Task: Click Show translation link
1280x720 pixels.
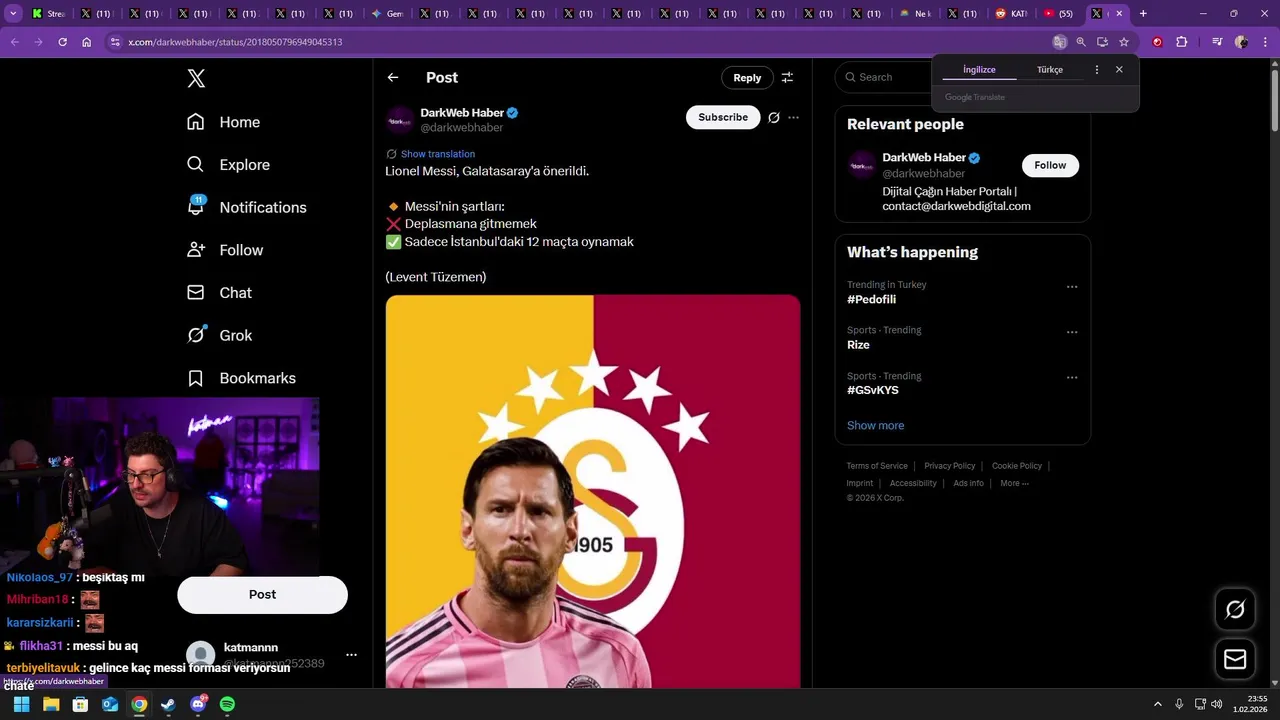Action: coord(438,154)
